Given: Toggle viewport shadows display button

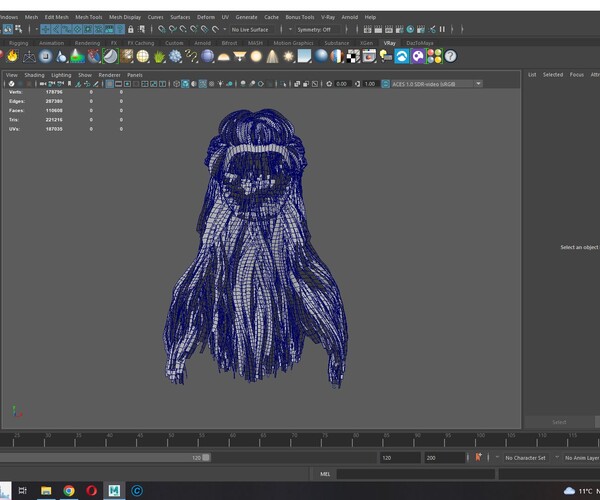Looking at the screenshot, I should point(229,84).
